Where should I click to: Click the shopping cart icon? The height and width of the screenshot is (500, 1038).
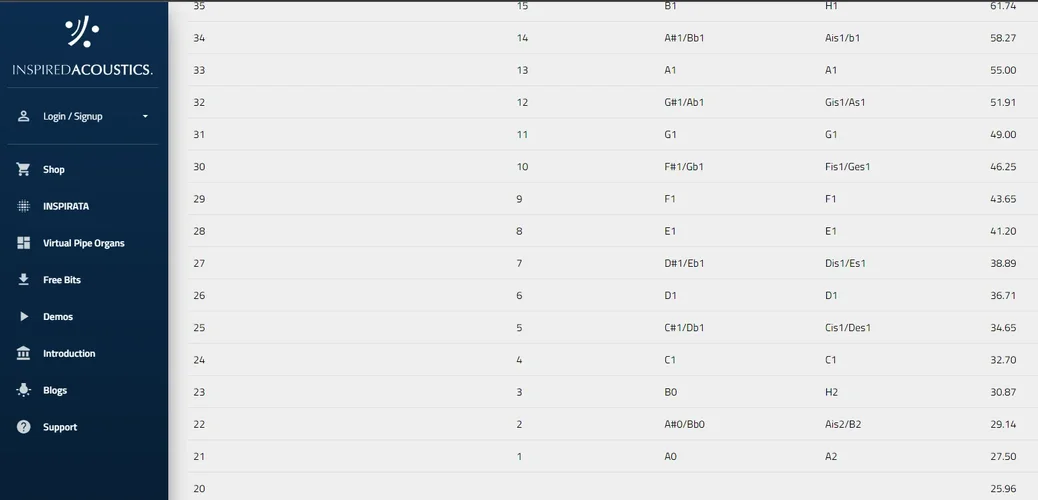23,169
